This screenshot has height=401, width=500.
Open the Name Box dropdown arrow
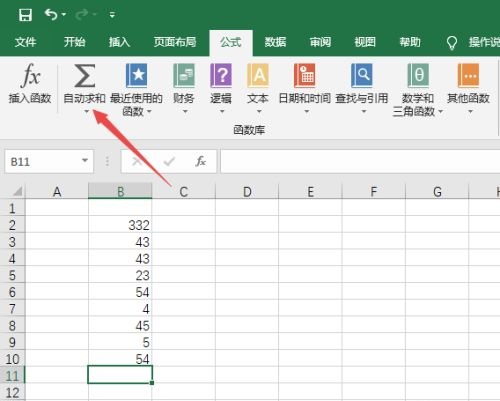[x=85, y=161]
